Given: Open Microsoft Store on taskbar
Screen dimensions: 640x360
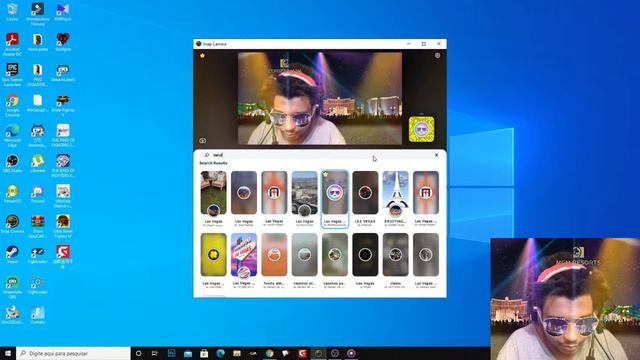Looking at the screenshot, I should (x=204, y=353).
